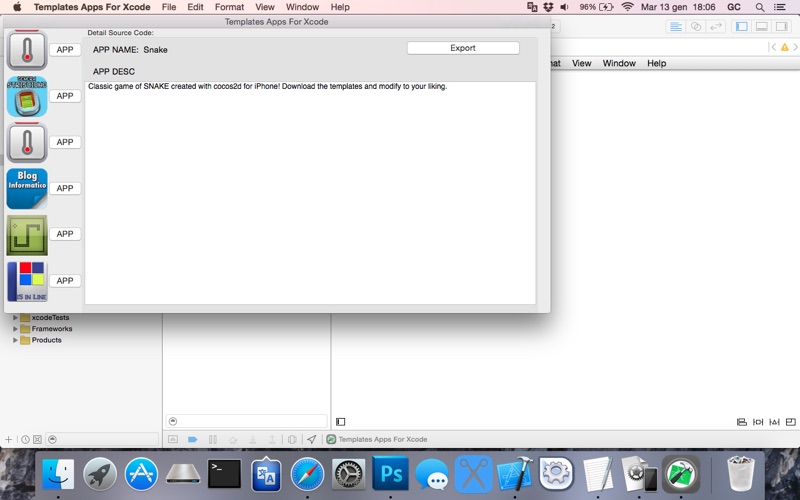Click the simulate location arrow in debug bar
The width and height of the screenshot is (800, 500).
click(x=312, y=439)
